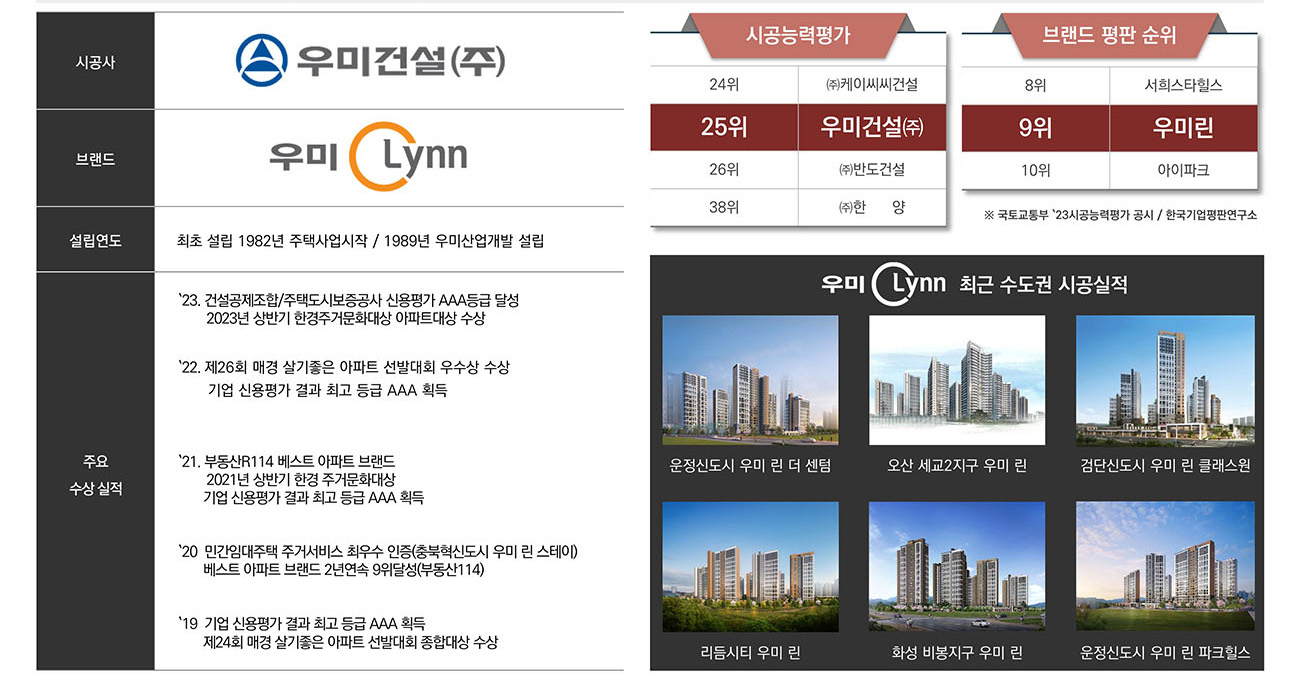Click the 2021년 상반기 한경 주거문화대상 line
Viewport: 1300px width, 676px height.
[x=301, y=479]
